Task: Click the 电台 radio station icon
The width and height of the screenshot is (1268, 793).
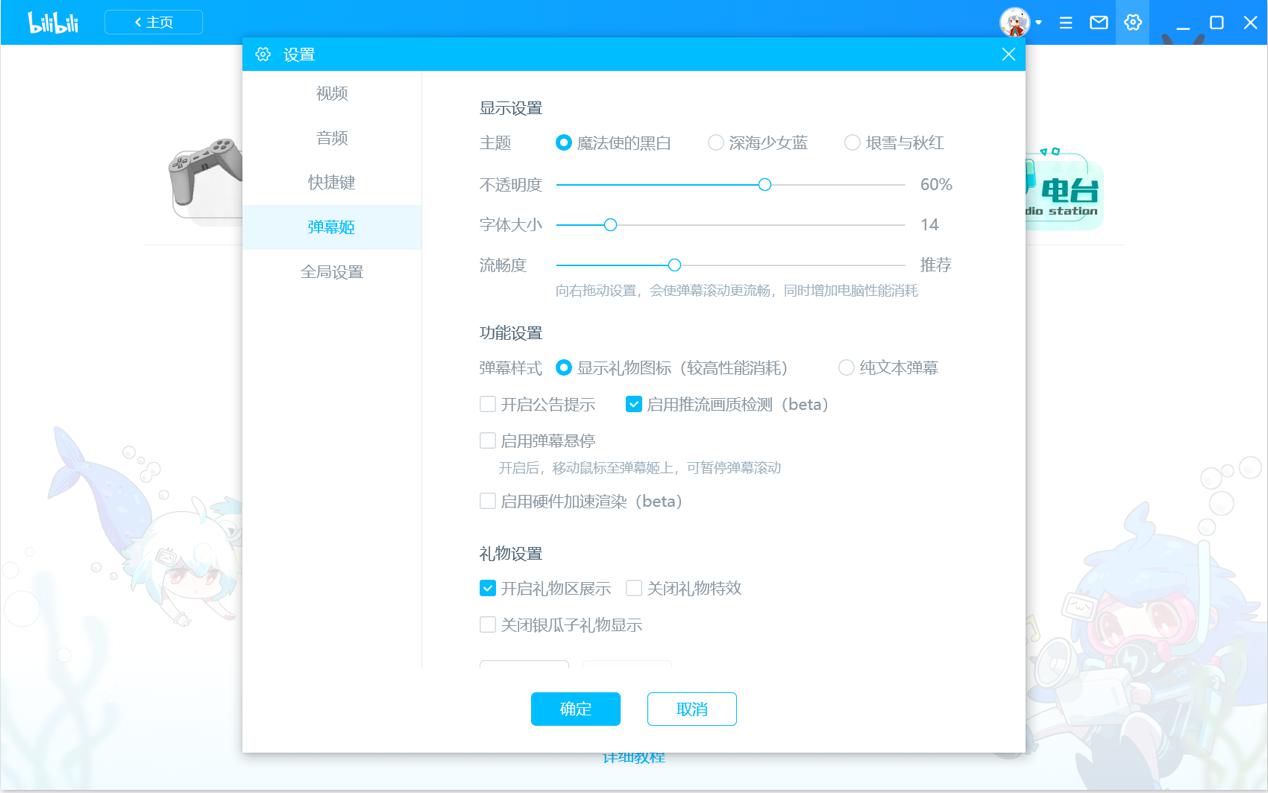Action: [1065, 190]
